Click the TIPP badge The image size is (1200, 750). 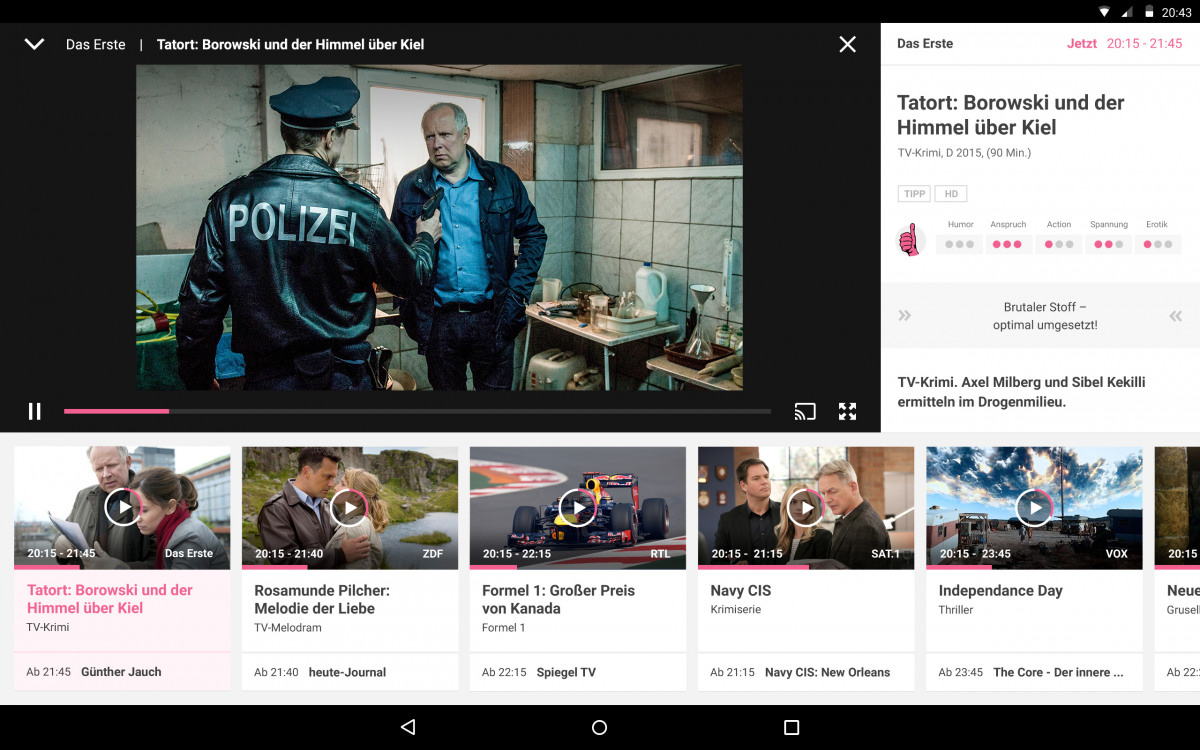[914, 194]
